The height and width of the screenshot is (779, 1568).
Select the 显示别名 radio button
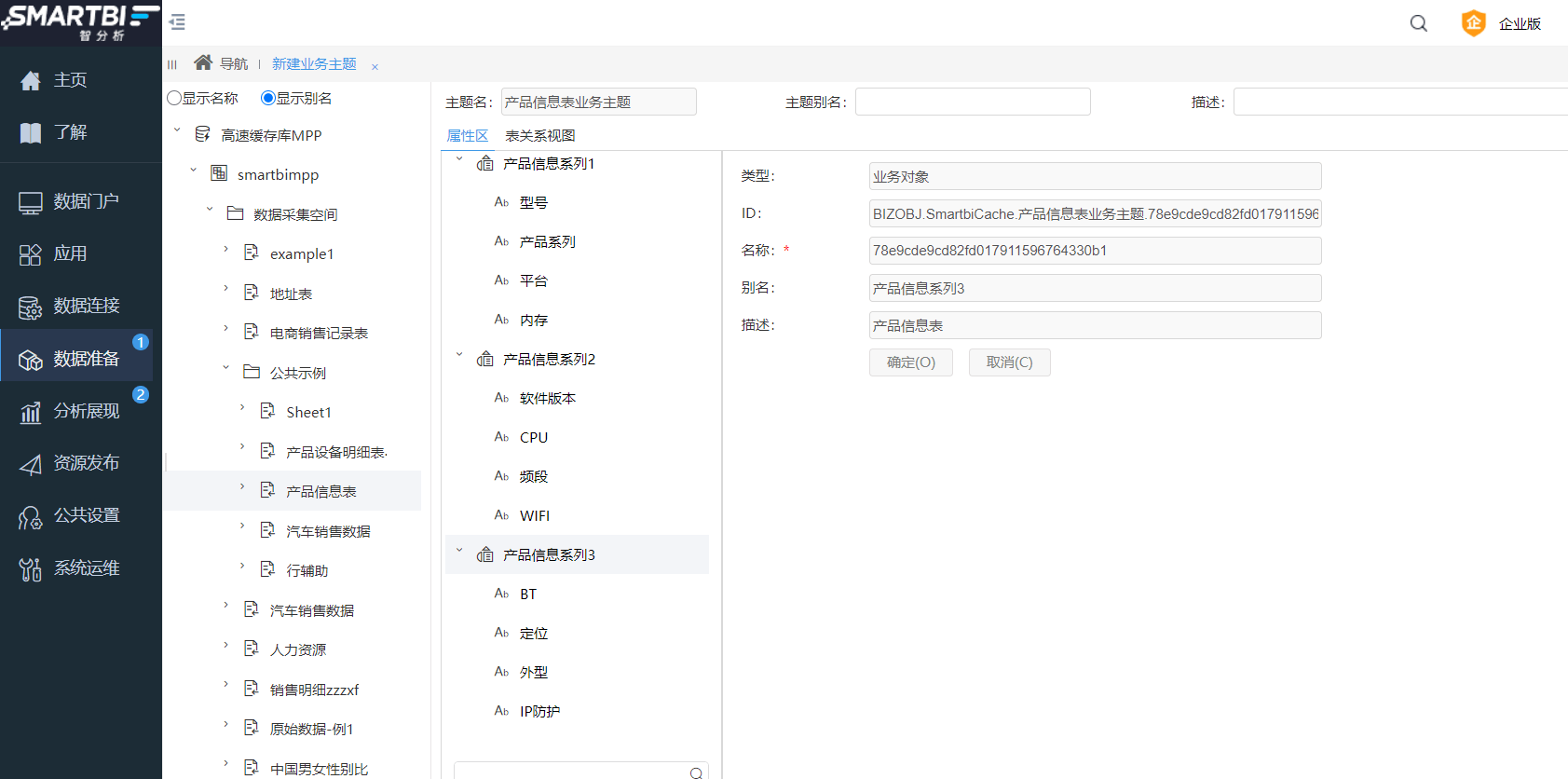click(x=268, y=98)
